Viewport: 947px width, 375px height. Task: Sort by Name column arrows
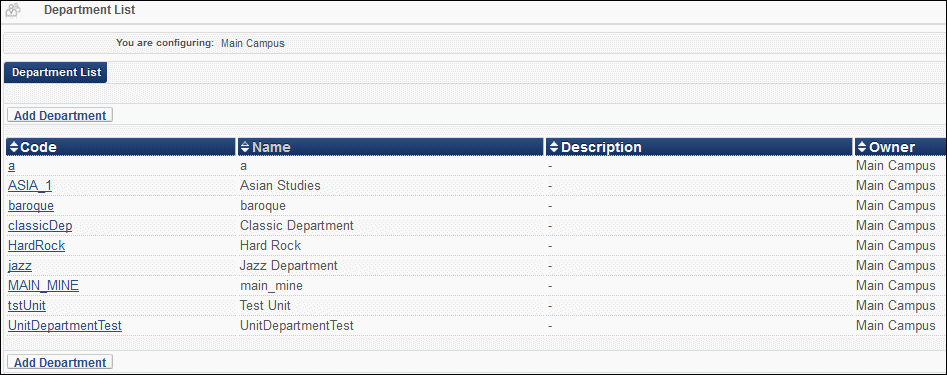[245, 147]
